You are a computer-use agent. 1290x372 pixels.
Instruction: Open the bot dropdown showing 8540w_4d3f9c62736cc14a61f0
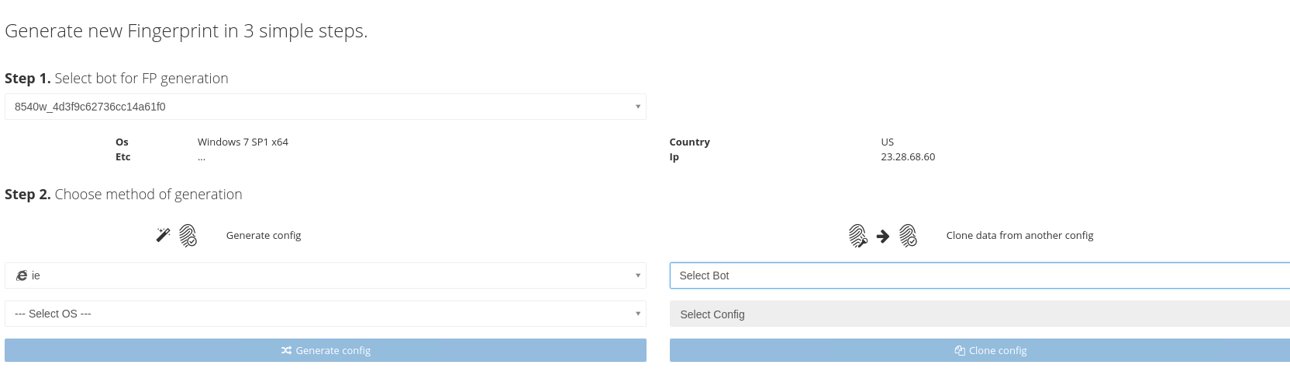[x=325, y=106]
